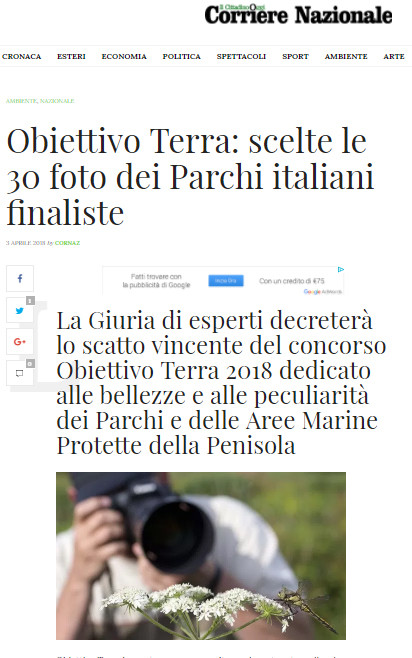Open the Esteri menu section

[x=71, y=56]
